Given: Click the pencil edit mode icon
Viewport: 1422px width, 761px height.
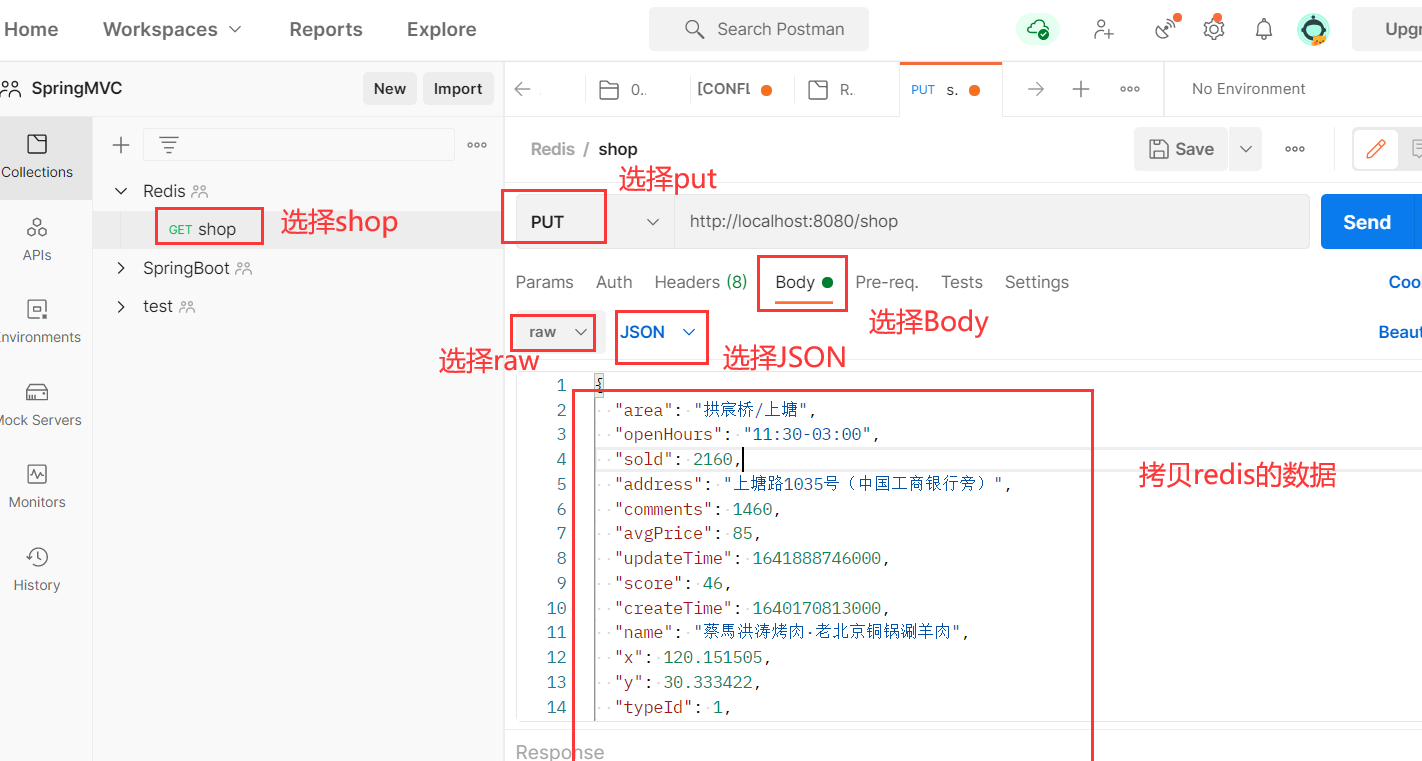Looking at the screenshot, I should (x=1376, y=149).
